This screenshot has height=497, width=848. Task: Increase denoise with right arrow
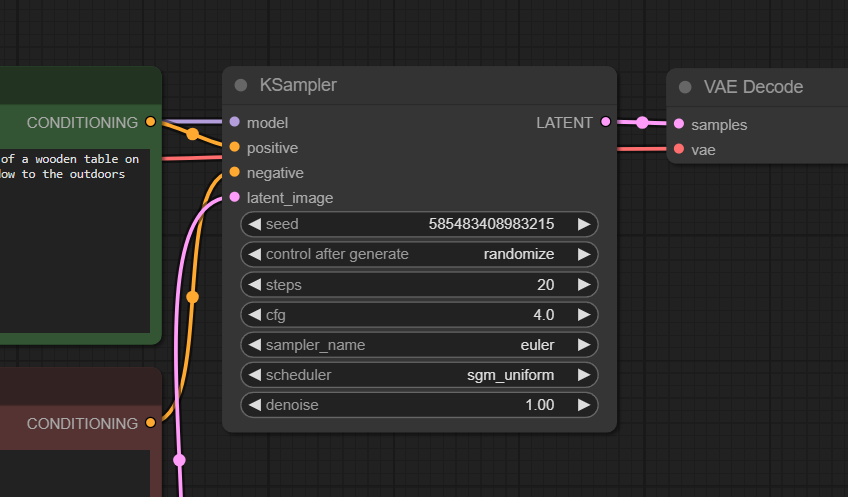pyautogui.click(x=584, y=405)
